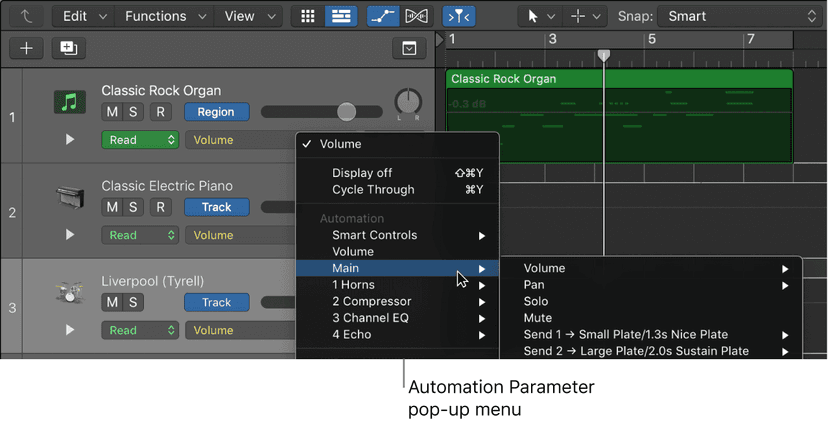This screenshot has width=828, height=424.
Task: Choose Cycle Through menu item
Action: tap(398, 190)
